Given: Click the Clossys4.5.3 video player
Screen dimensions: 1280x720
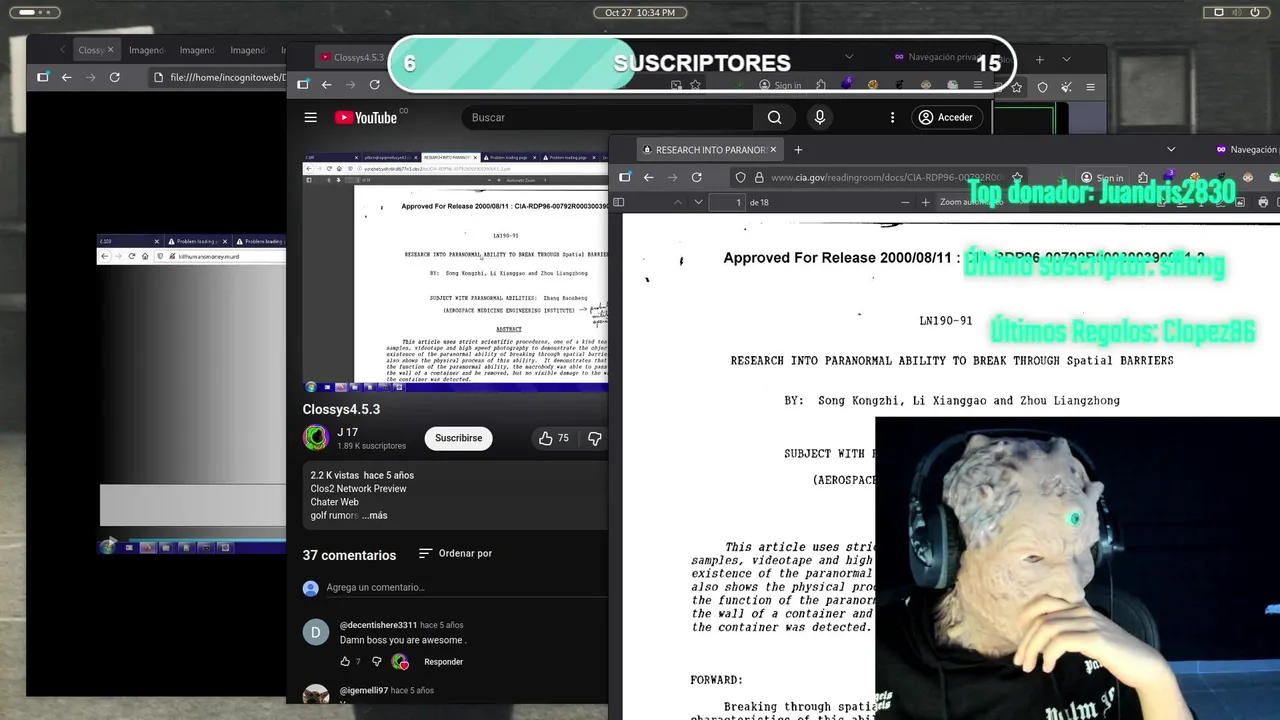Looking at the screenshot, I should point(455,272).
